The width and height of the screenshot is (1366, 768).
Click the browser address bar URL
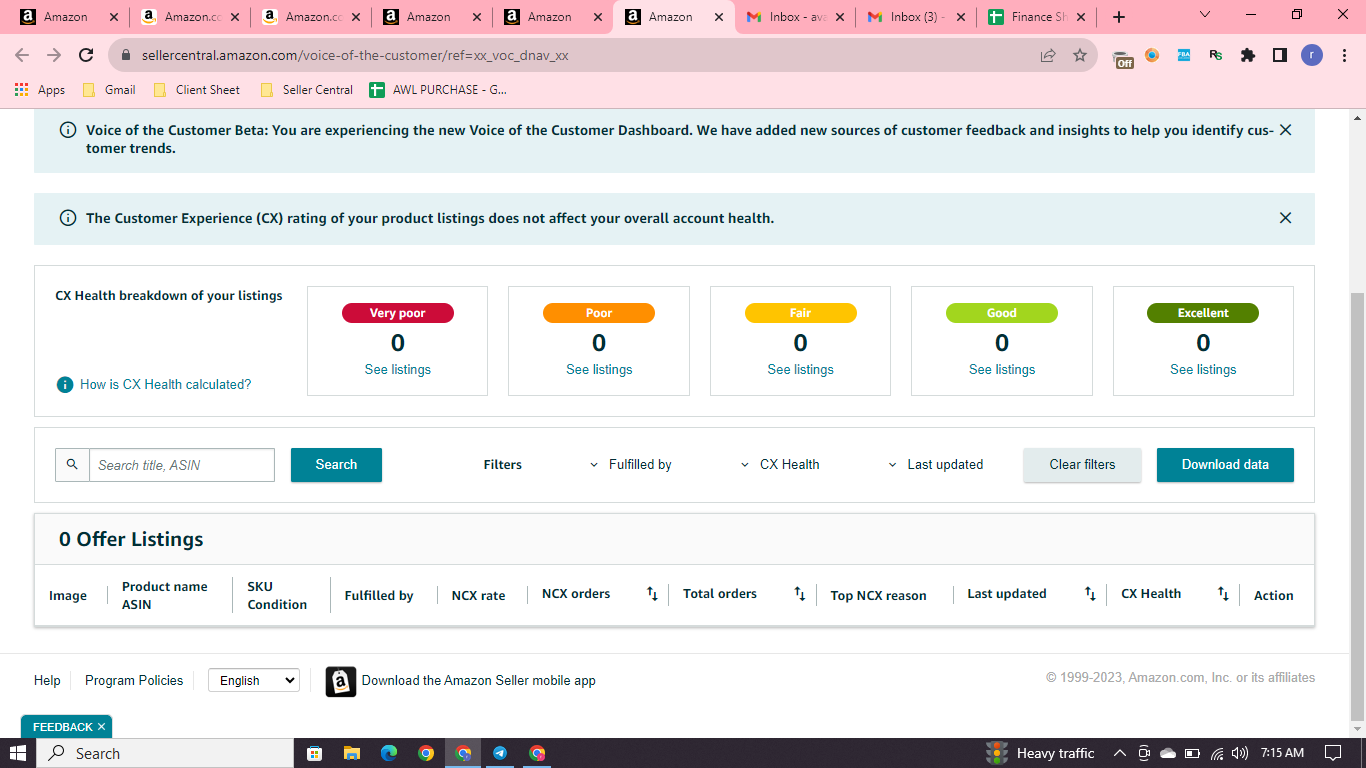coord(355,56)
